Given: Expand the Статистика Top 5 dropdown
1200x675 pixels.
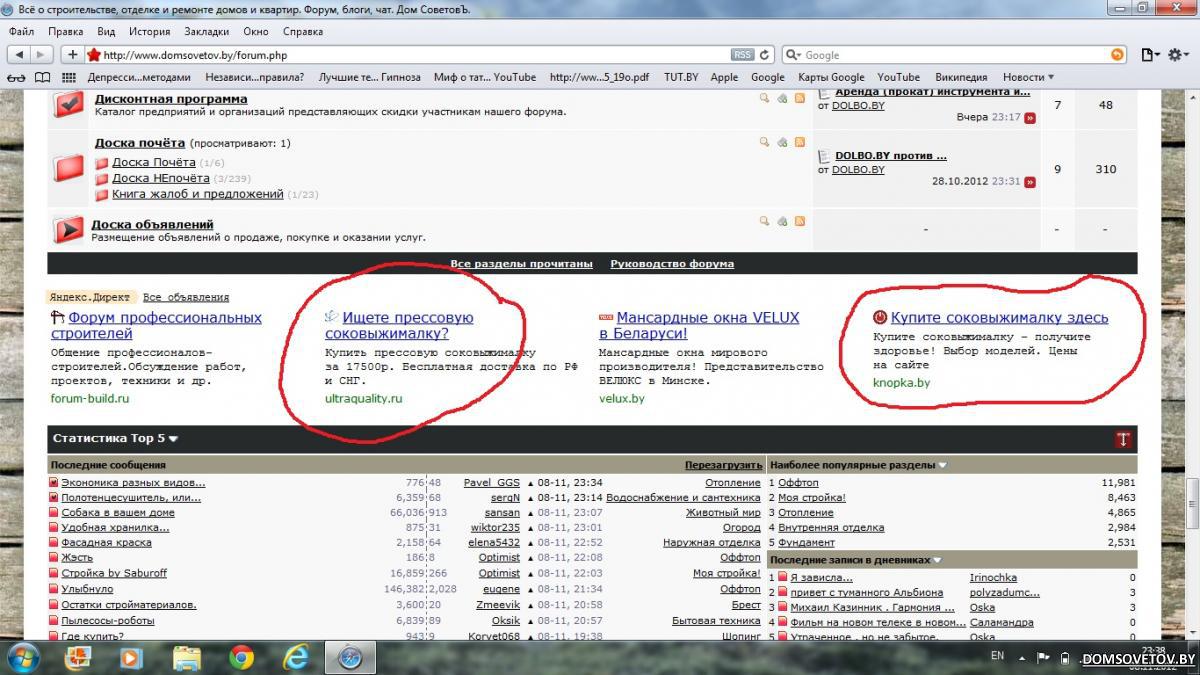Looking at the screenshot, I should point(173,439).
